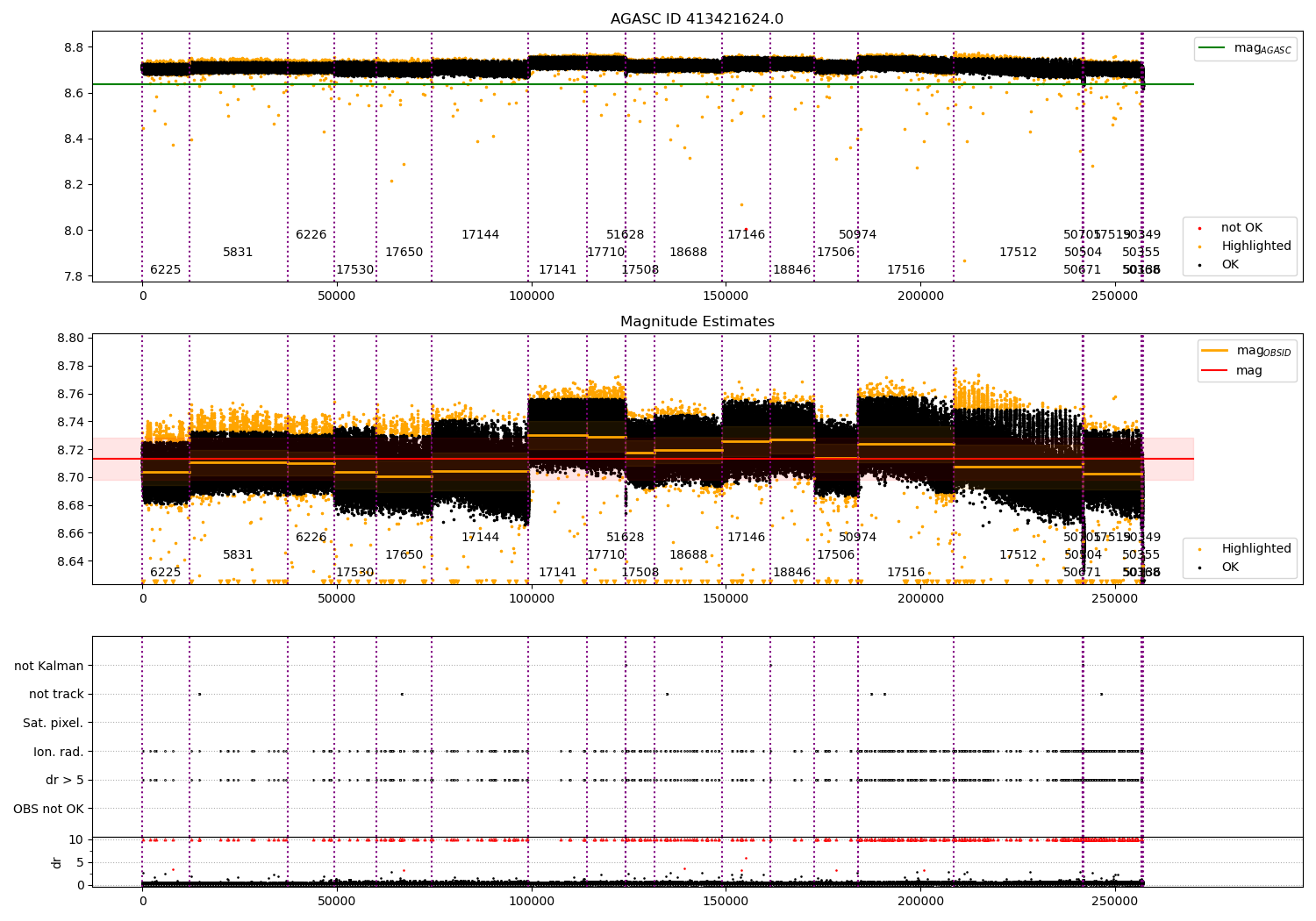Click obsid label 18688 in middle plot
1316x921 pixels.
tap(688, 555)
